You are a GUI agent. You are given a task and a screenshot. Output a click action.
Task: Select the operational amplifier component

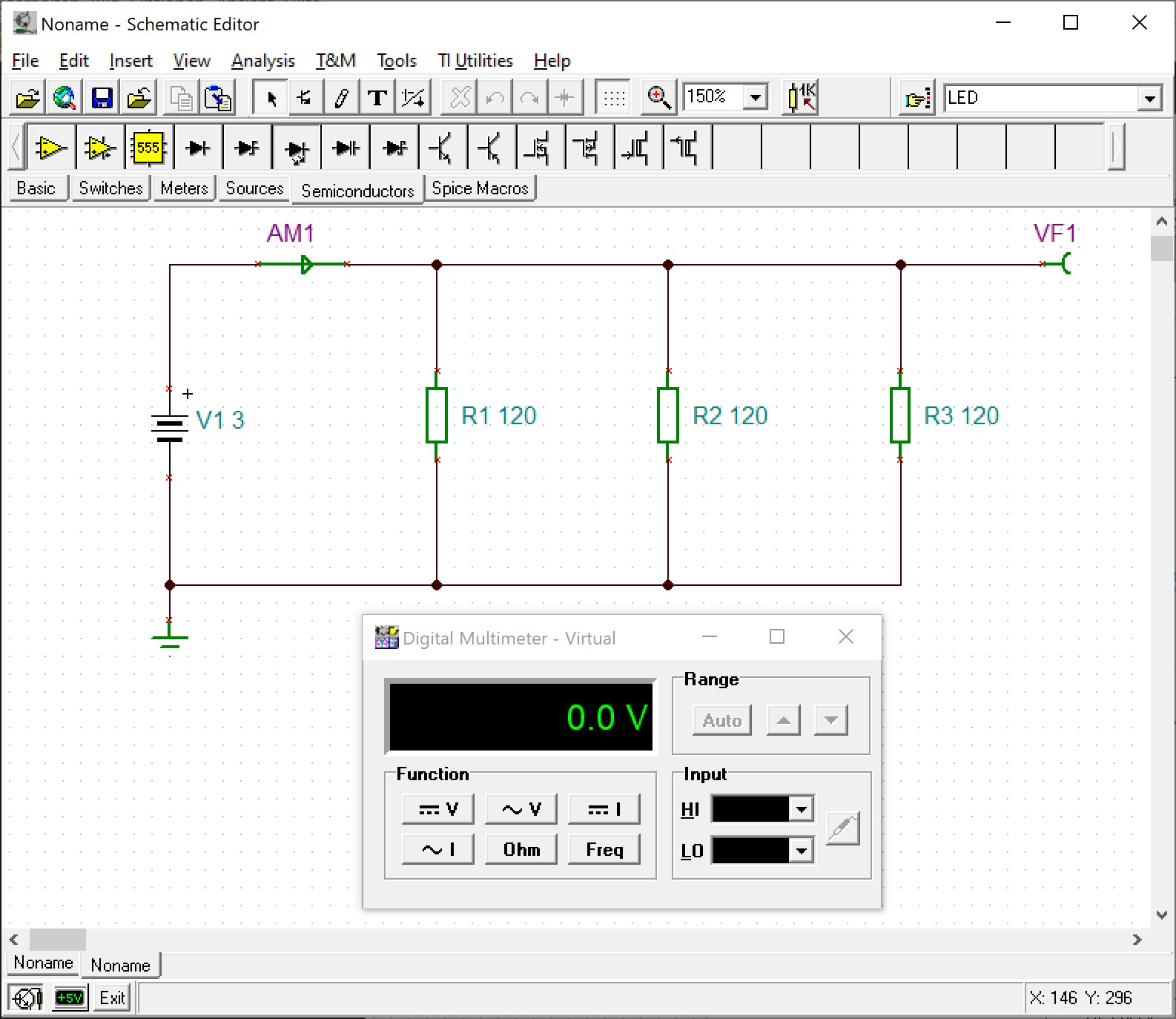(50, 148)
